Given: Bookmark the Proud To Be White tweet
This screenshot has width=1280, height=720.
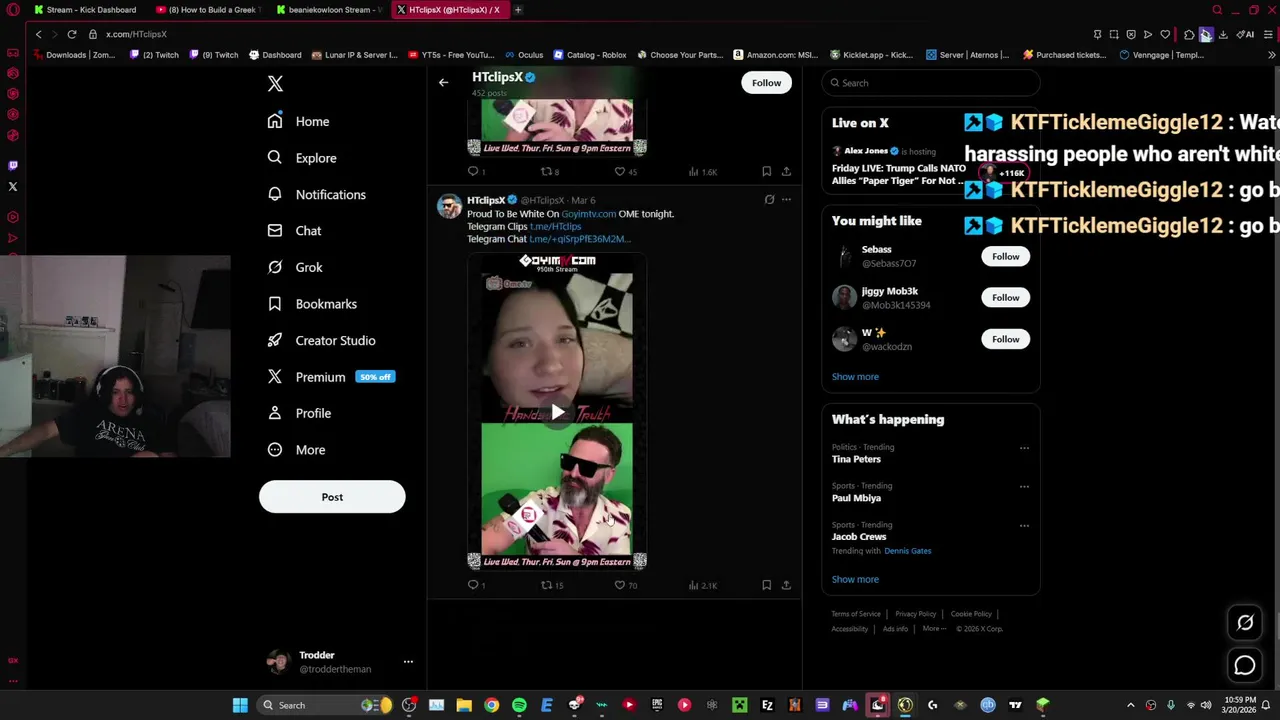Looking at the screenshot, I should pyautogui.click(x=766, y=585).
